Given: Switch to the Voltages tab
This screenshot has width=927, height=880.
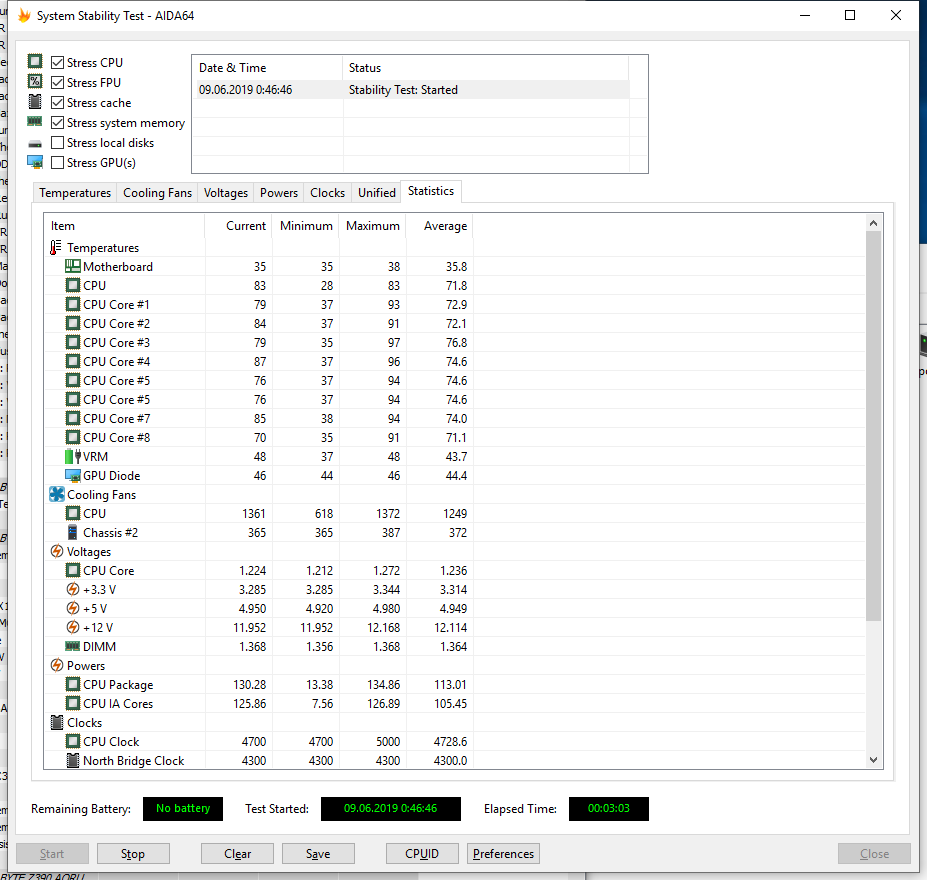Looking at the screenshot, I should (x=226, y=193).
